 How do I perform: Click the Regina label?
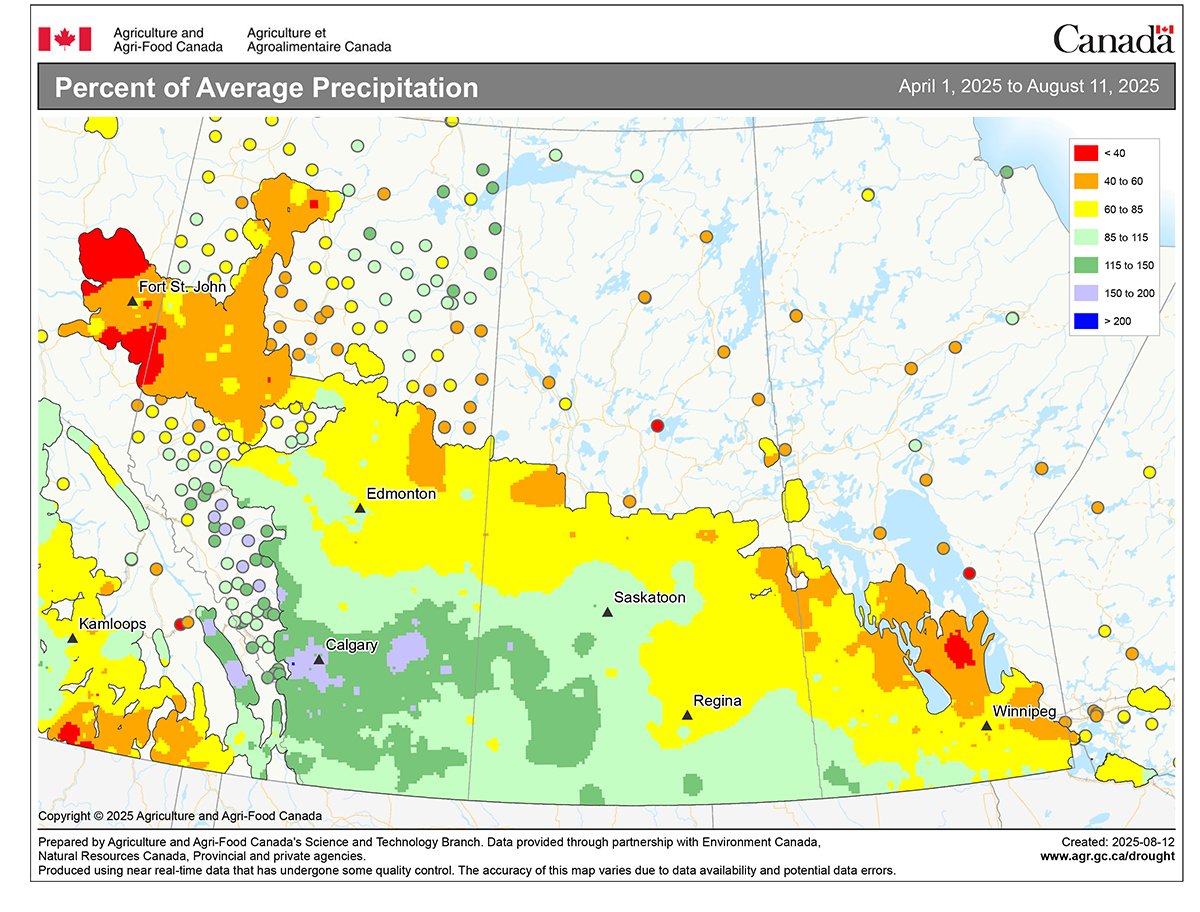click(718, 701)
